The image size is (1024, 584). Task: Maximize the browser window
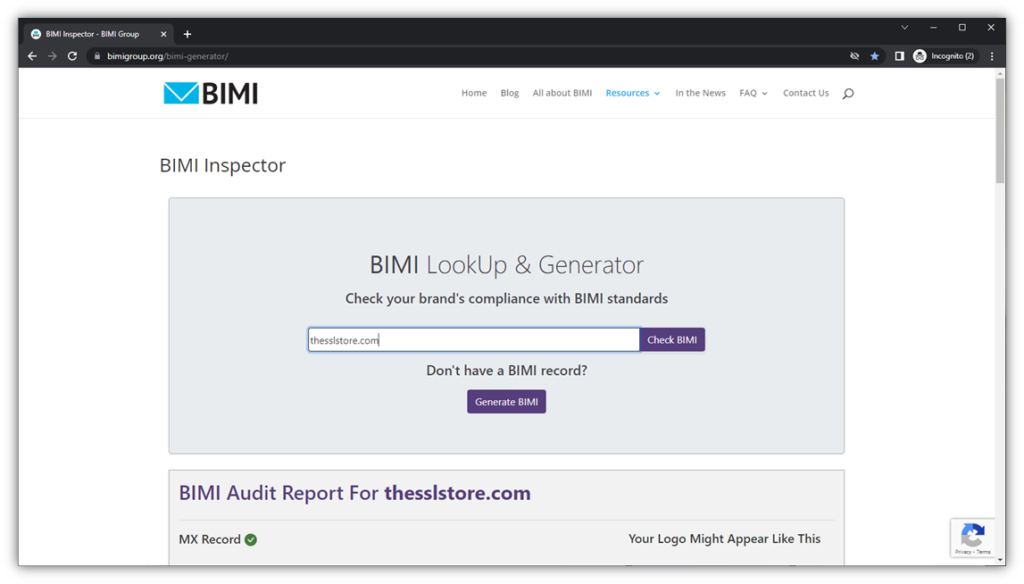962,27
